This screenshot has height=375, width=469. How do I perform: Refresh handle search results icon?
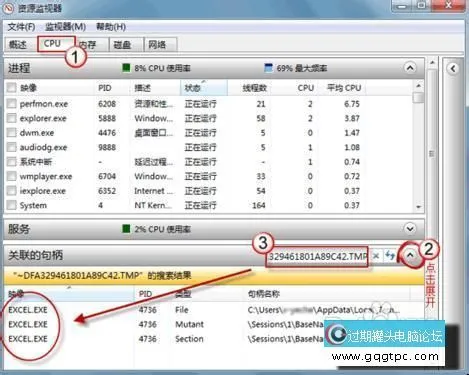point(390,256)
